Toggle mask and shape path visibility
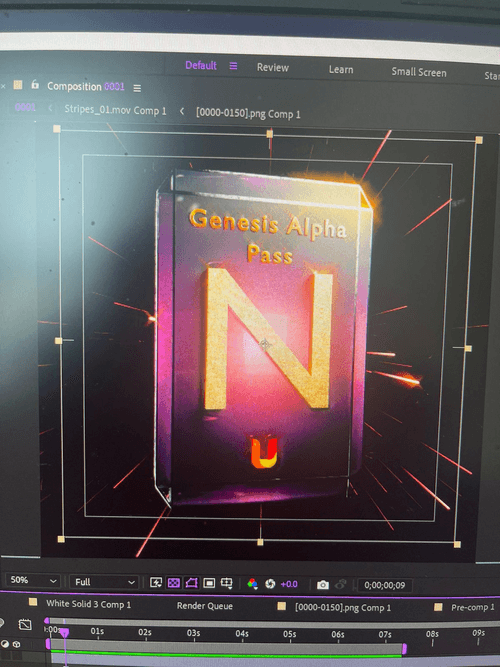Viewport: 500px width, 667px height. 191,583
